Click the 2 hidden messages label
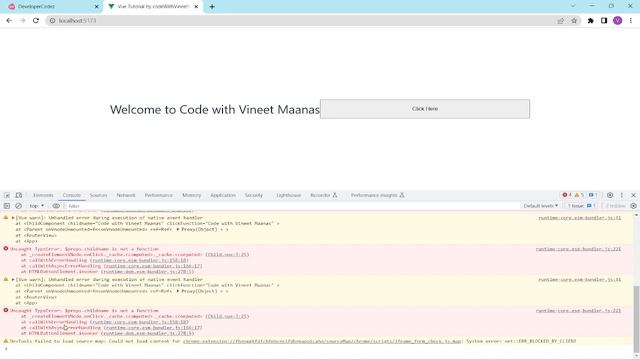640x360 pixels. (615, 206)
